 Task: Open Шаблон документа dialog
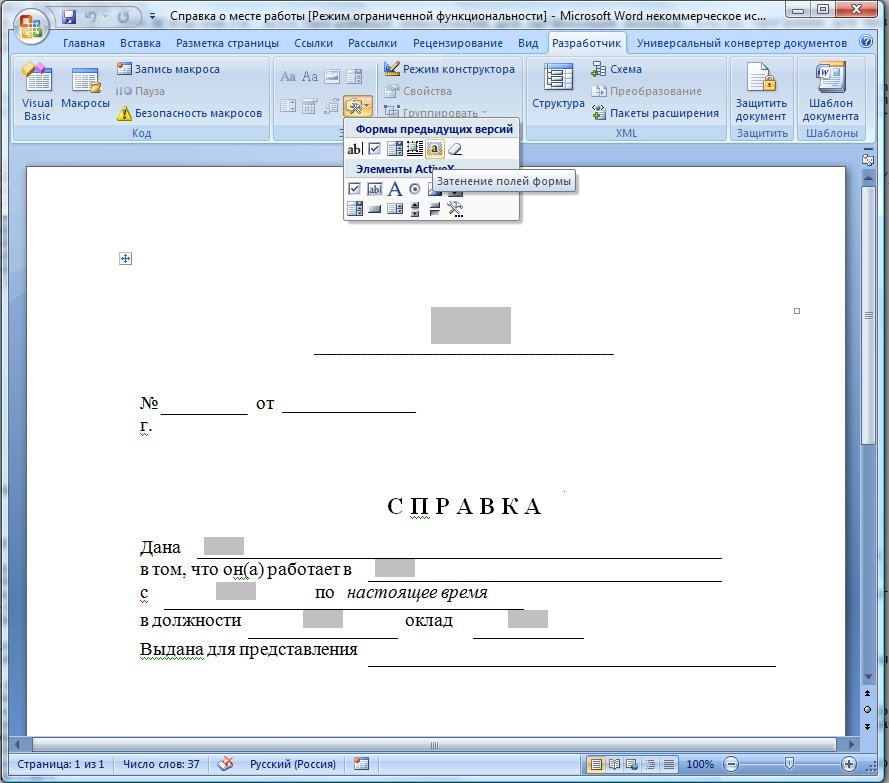(x=831, y=91)
